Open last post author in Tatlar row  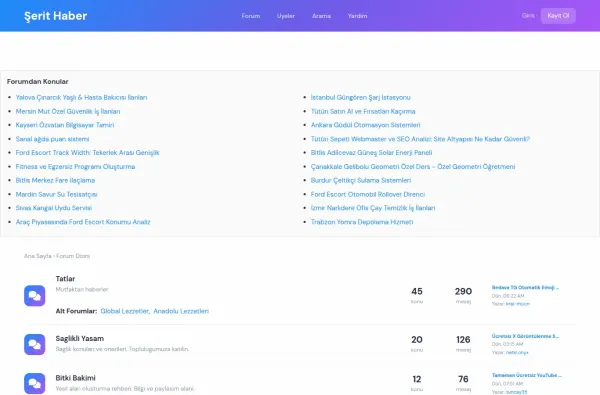517,304
